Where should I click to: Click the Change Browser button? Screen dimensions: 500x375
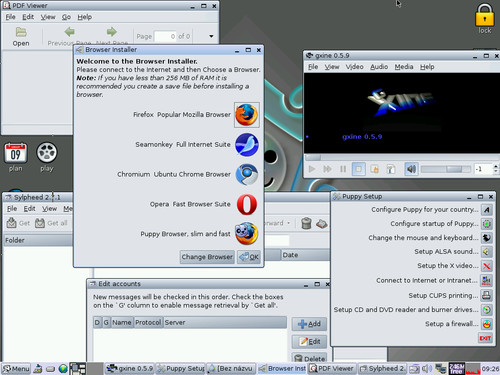207,257
